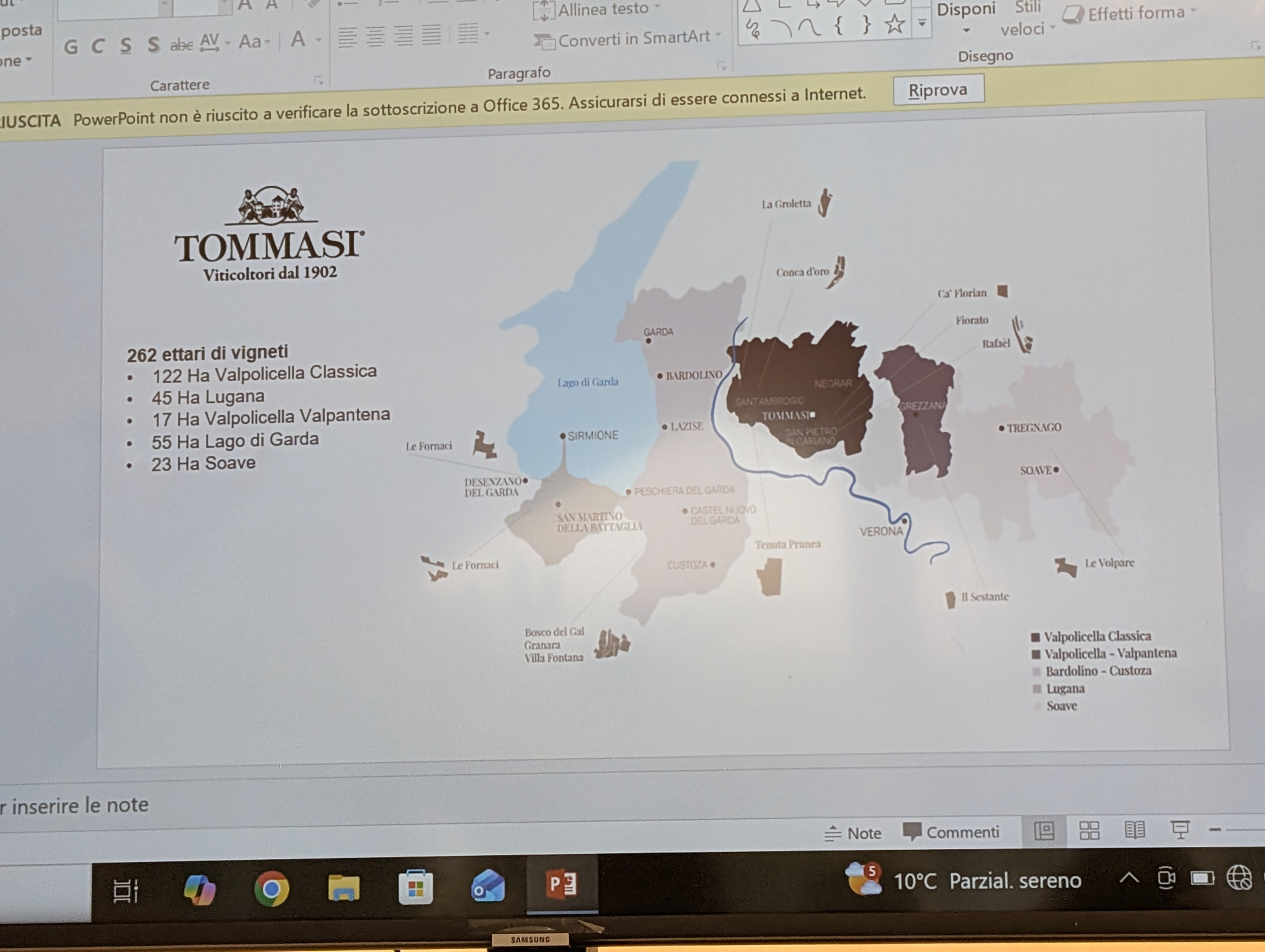Switch to Slide Sorter view
Screen dimensions: 1265x952
point(1089,830)
